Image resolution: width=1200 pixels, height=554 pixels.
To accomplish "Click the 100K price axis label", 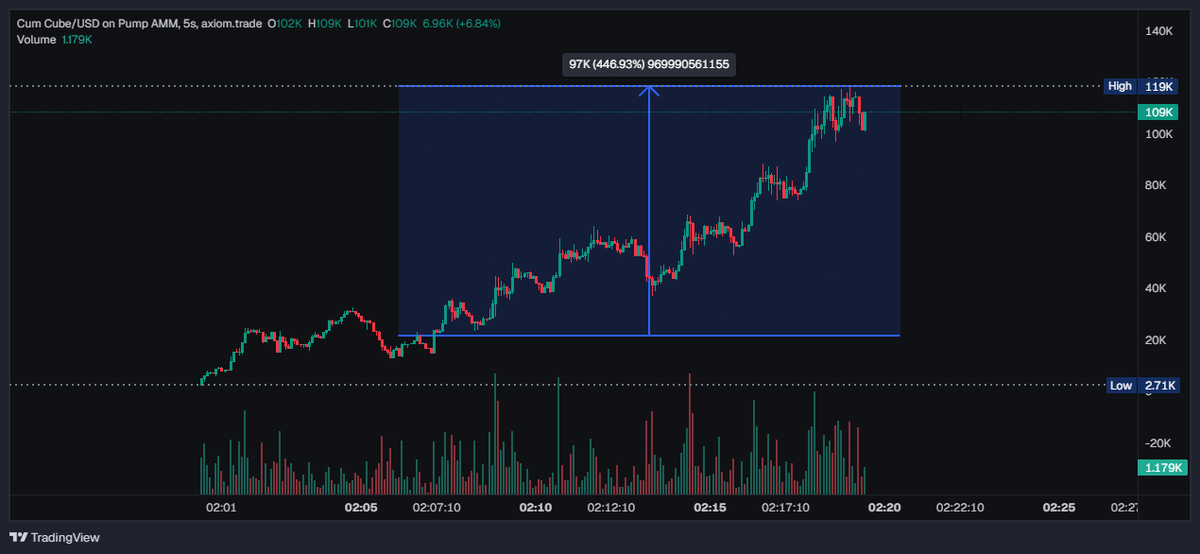I will 1159,134.
